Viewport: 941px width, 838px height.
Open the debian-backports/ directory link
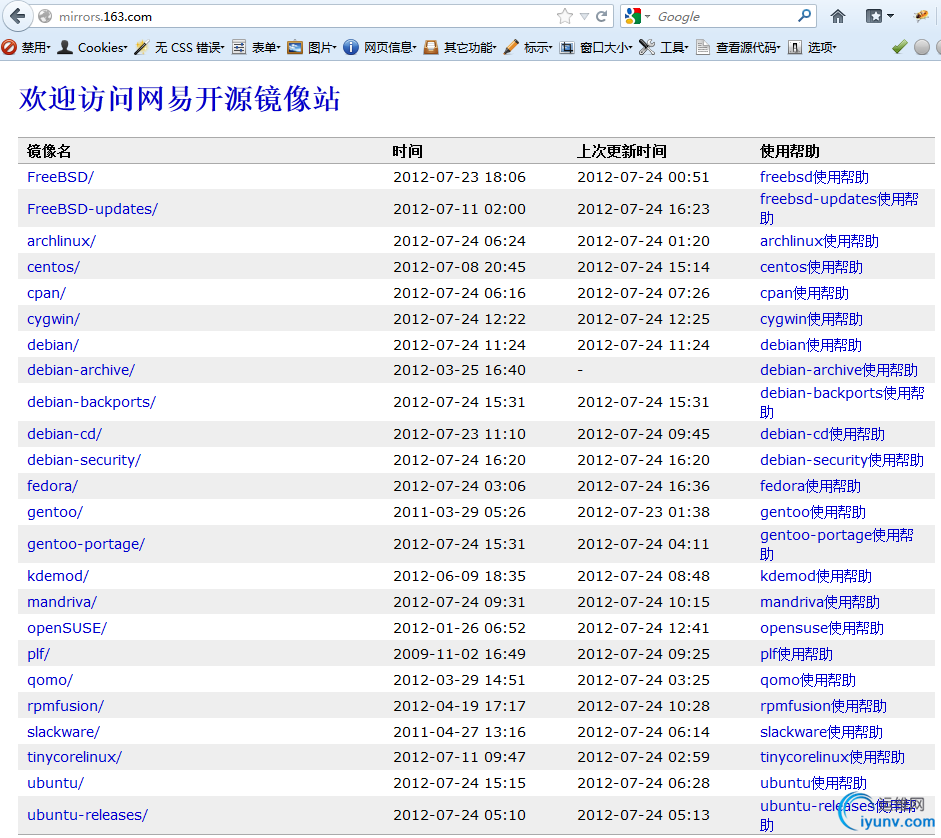(x=91, y=402)
